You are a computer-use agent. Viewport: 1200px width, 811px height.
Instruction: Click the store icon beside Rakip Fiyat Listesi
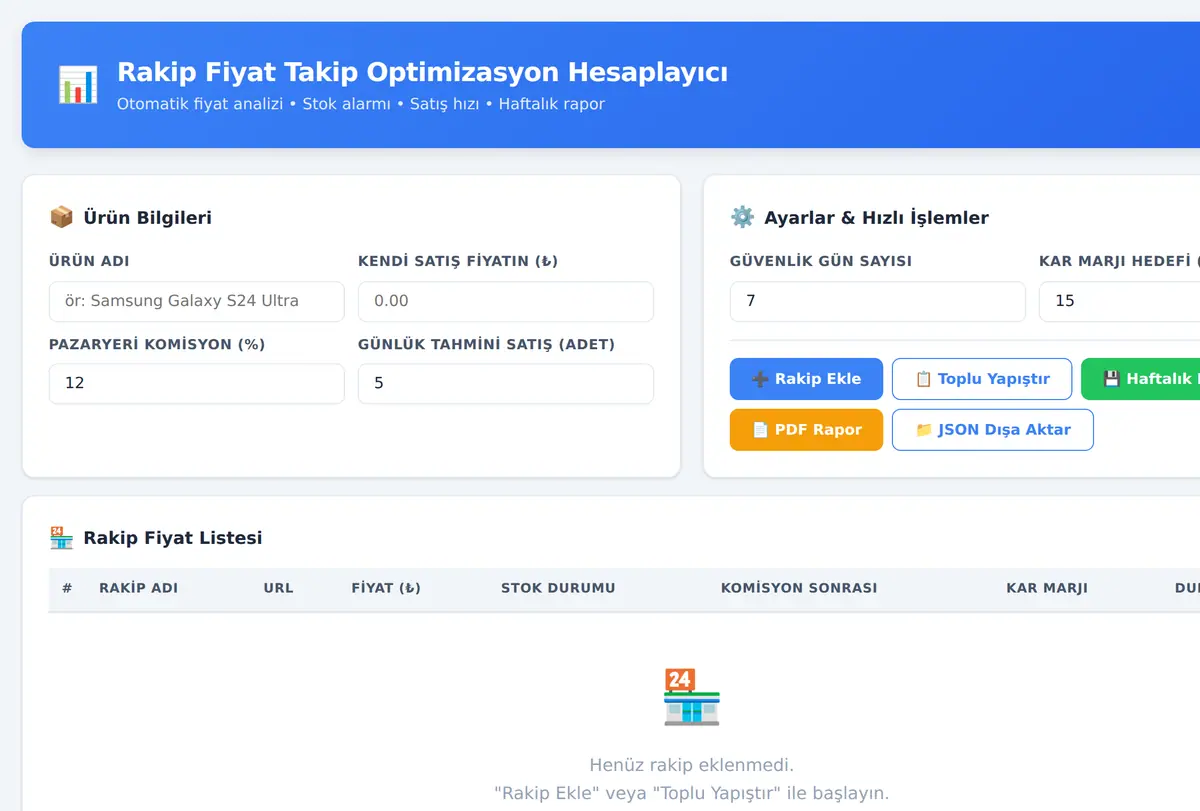(61, 537)
